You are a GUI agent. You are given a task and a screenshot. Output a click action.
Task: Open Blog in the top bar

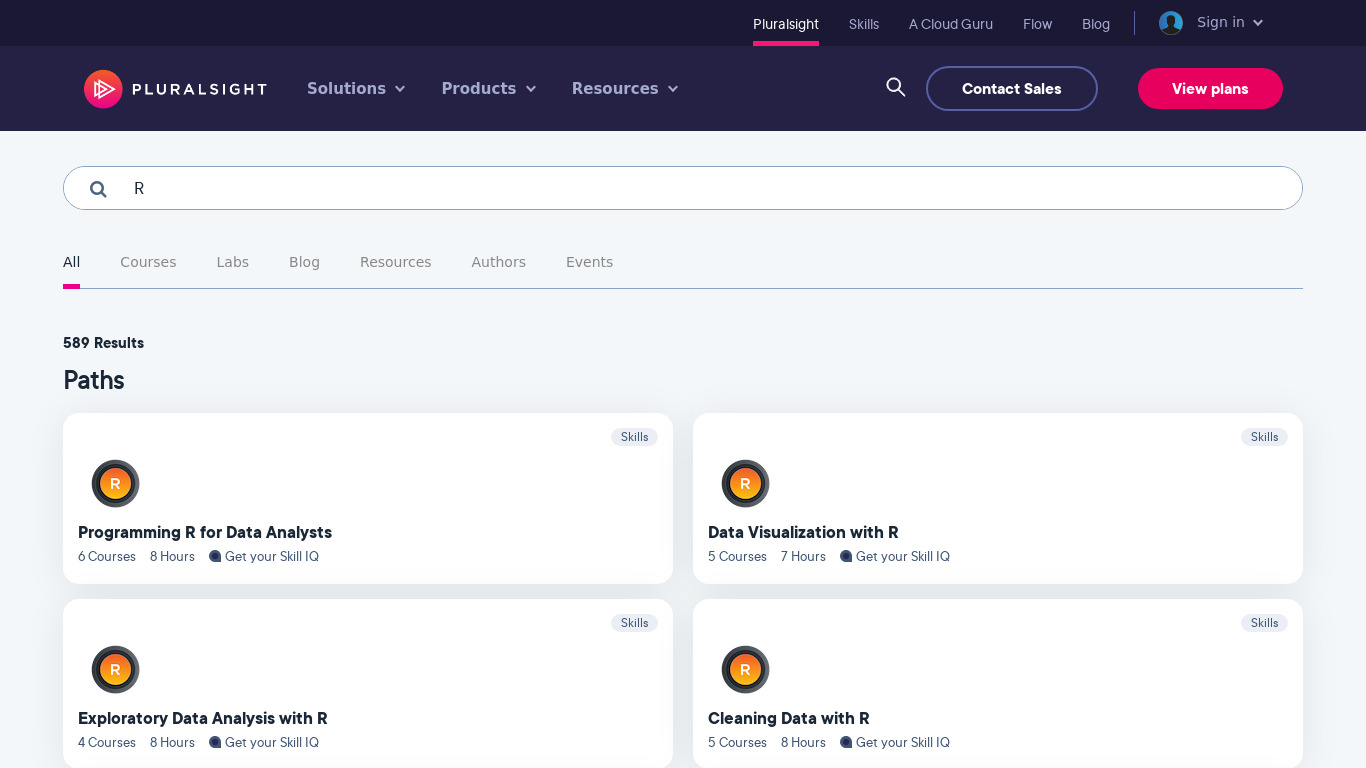pyautogui.click(x=1096, y=24)
